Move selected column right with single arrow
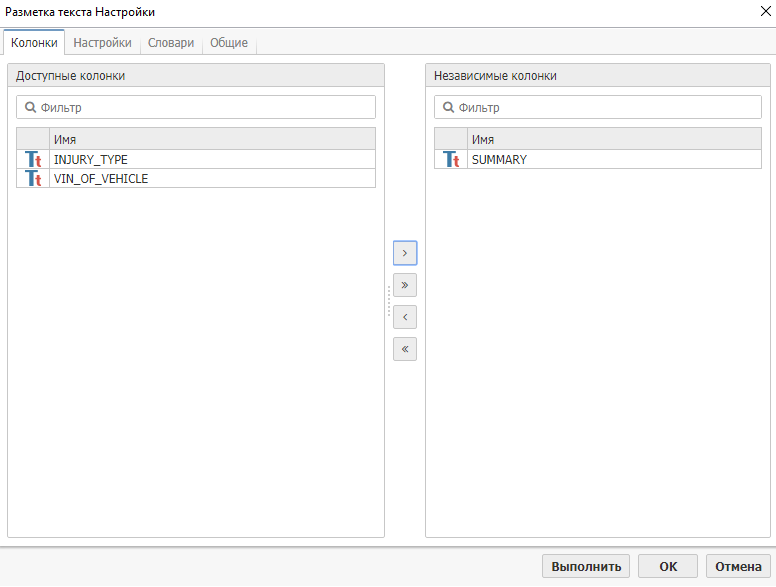This screenshot has height=587, width=776. pyautogui.click(x=405, y=253)
